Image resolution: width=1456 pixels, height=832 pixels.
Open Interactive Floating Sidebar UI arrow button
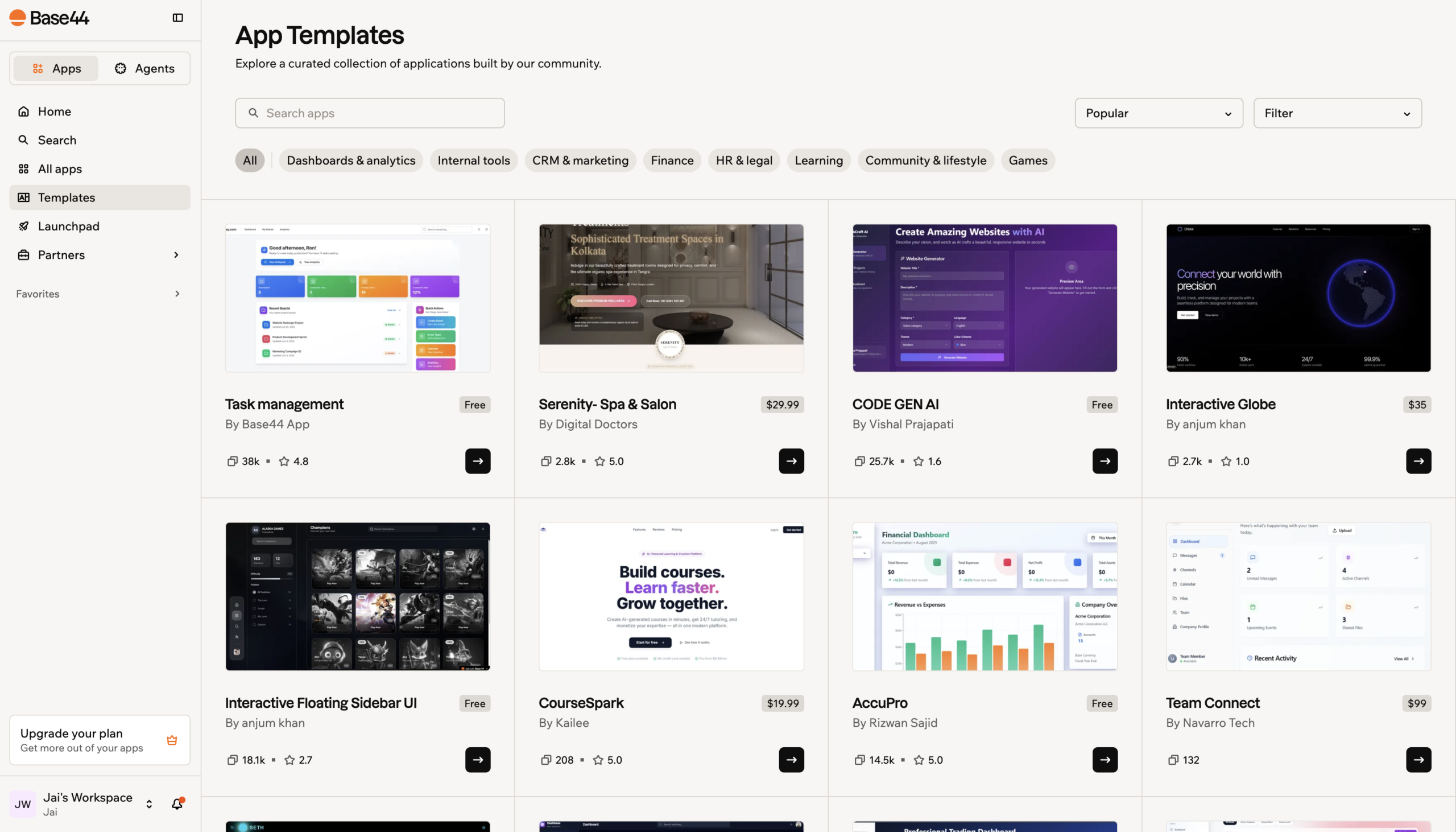tap(477, 760)
